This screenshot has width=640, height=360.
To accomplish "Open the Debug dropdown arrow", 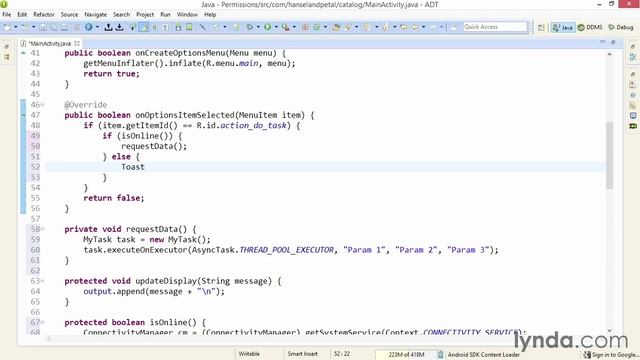I will [258, 27].
